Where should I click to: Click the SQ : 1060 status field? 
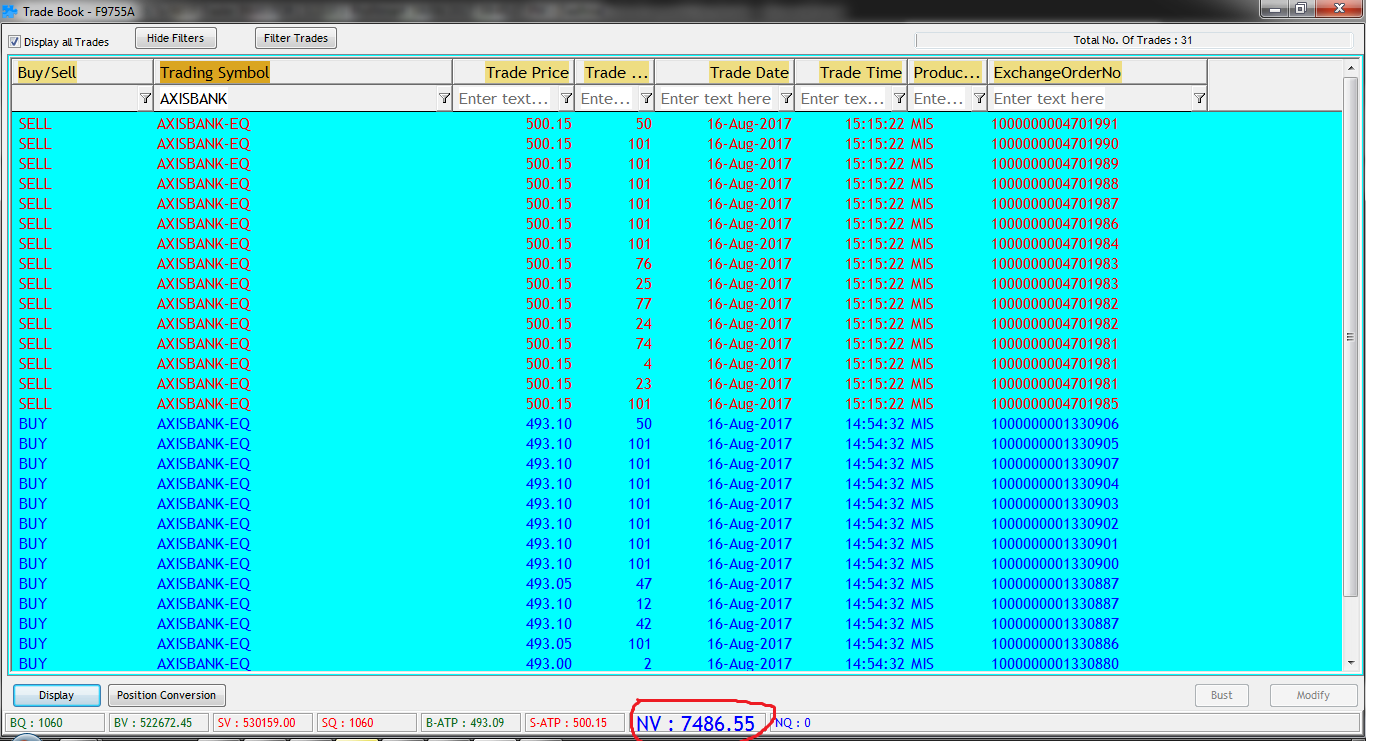point(367,723)
